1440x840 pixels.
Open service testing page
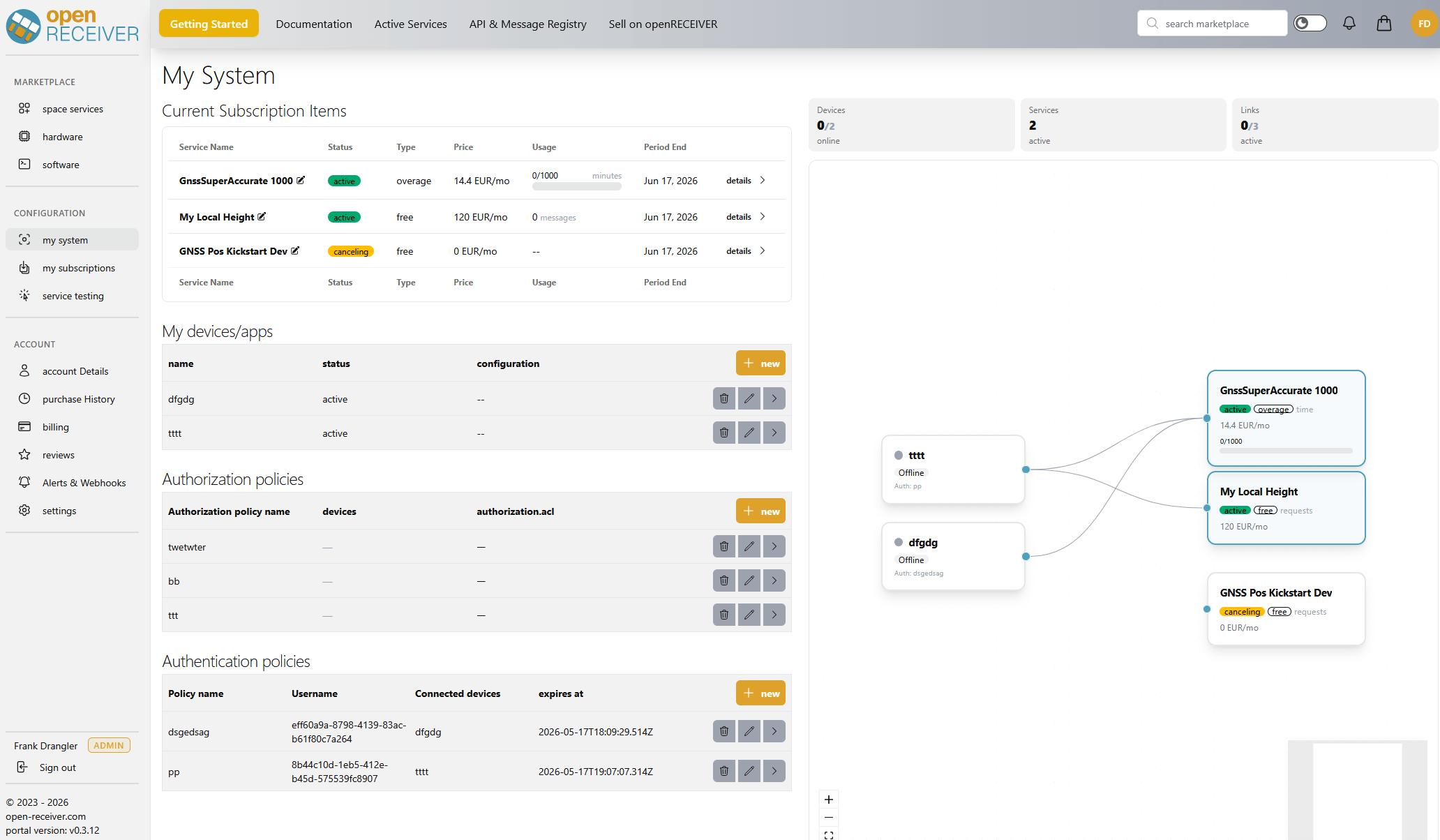tap(72, 296)
